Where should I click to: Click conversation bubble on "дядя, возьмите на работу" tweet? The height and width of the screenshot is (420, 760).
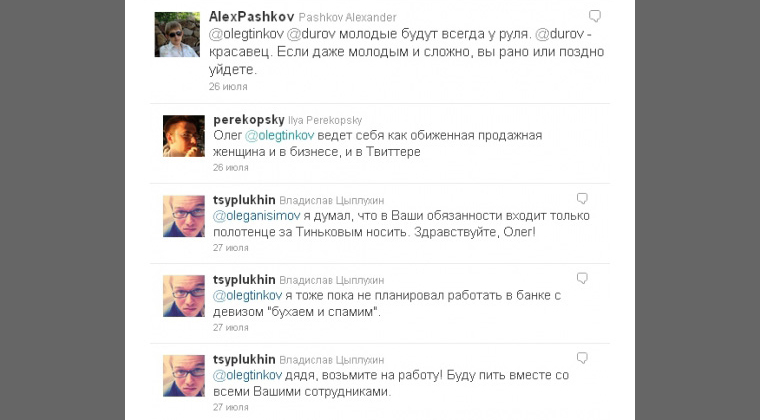[x=582, y=358]
